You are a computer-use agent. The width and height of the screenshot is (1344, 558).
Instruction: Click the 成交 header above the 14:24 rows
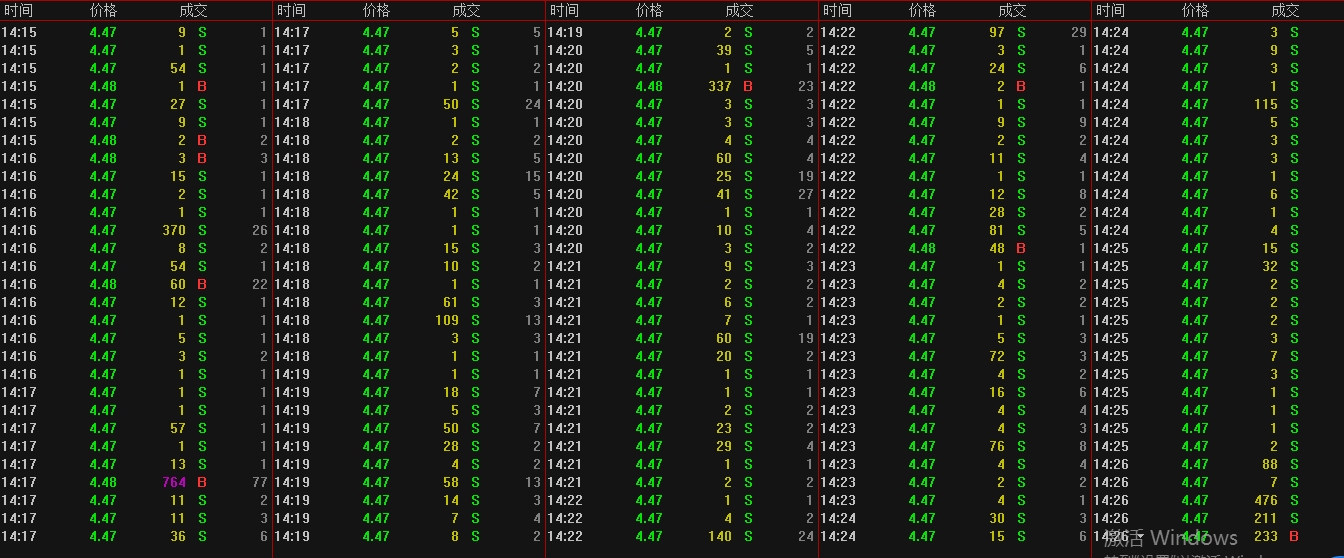click(x=1285, y=11)
